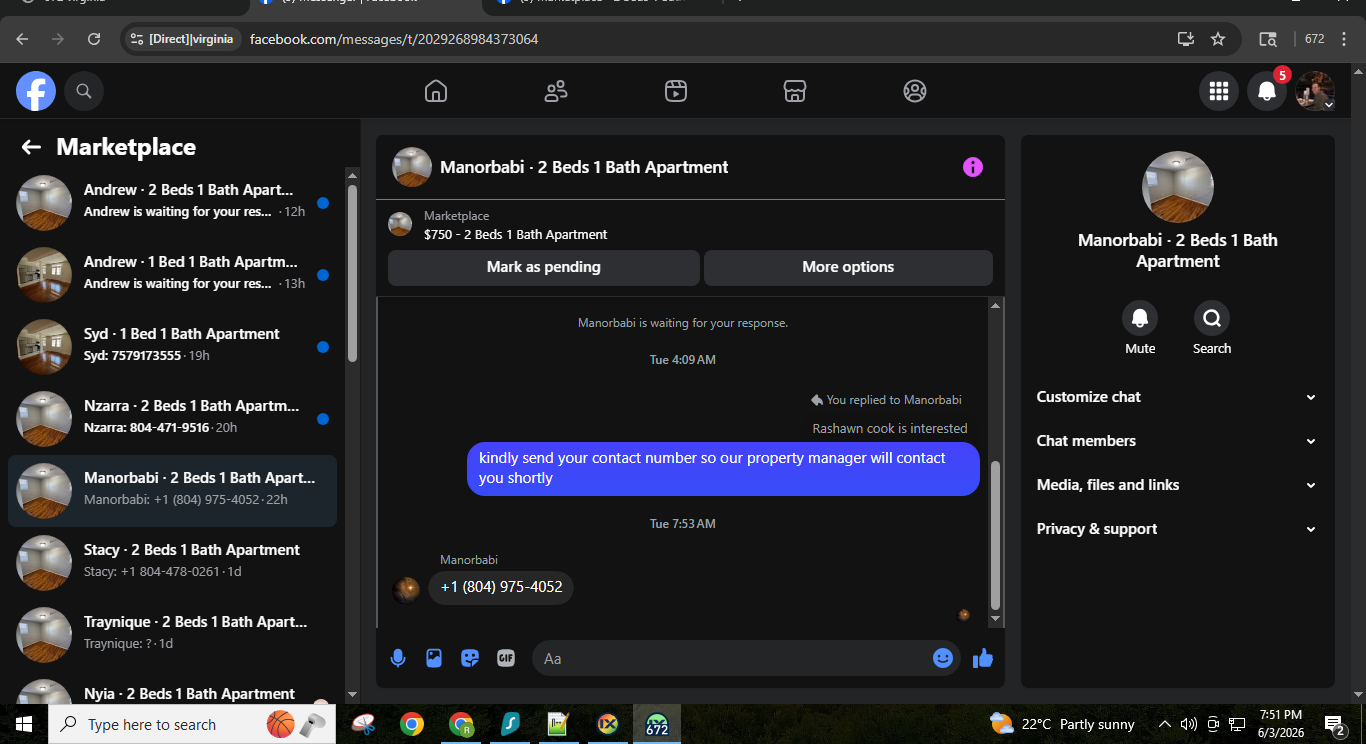Open Google Chrome from the taskbar
The image size is (1366, 744).
click(411, 724)
